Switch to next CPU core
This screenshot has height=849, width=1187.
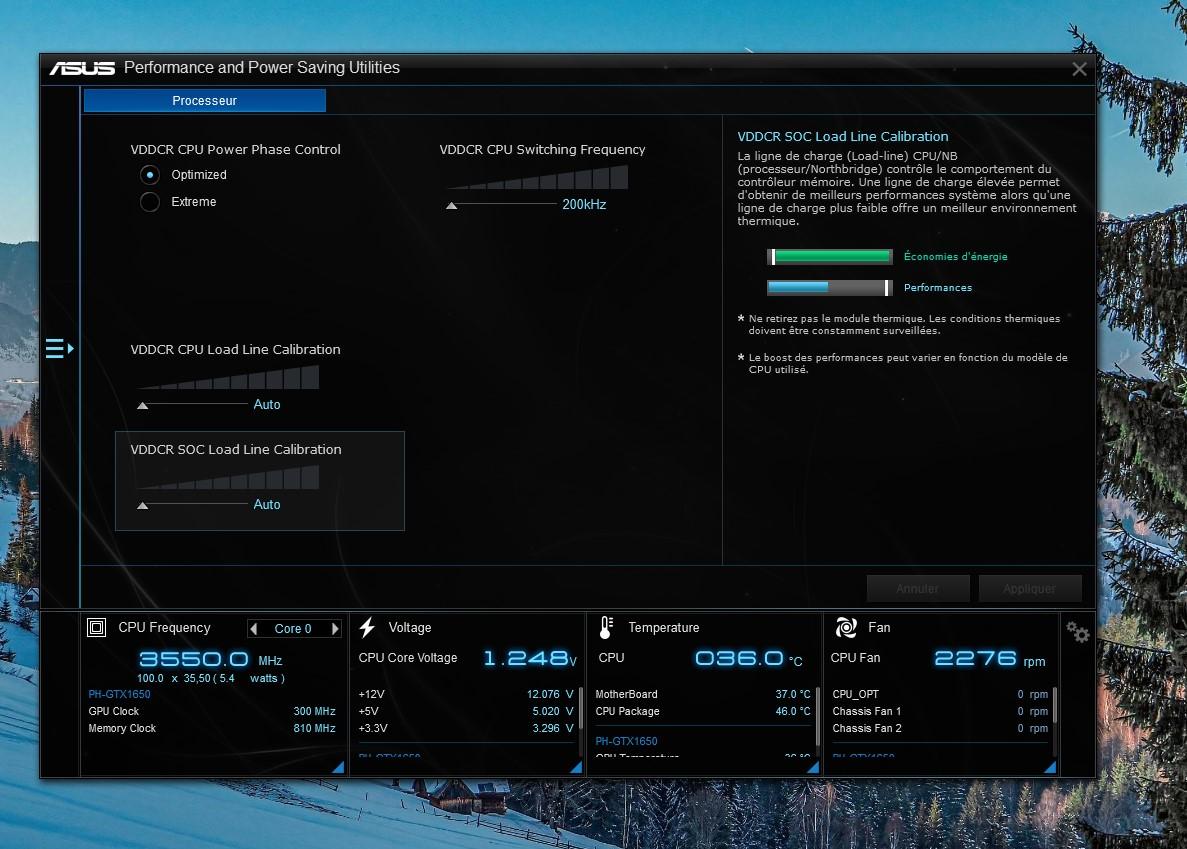(x=334, y=629)
